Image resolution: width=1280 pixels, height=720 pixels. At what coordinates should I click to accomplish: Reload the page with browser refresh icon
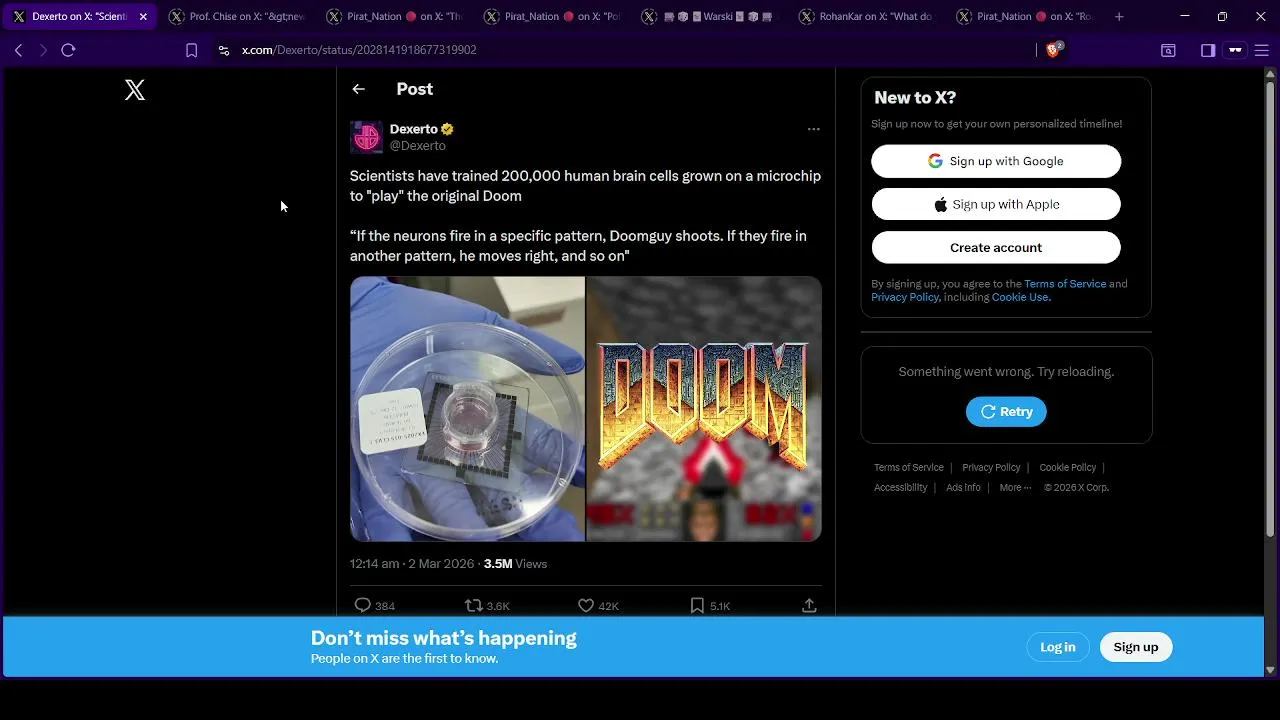pos(68,50)
